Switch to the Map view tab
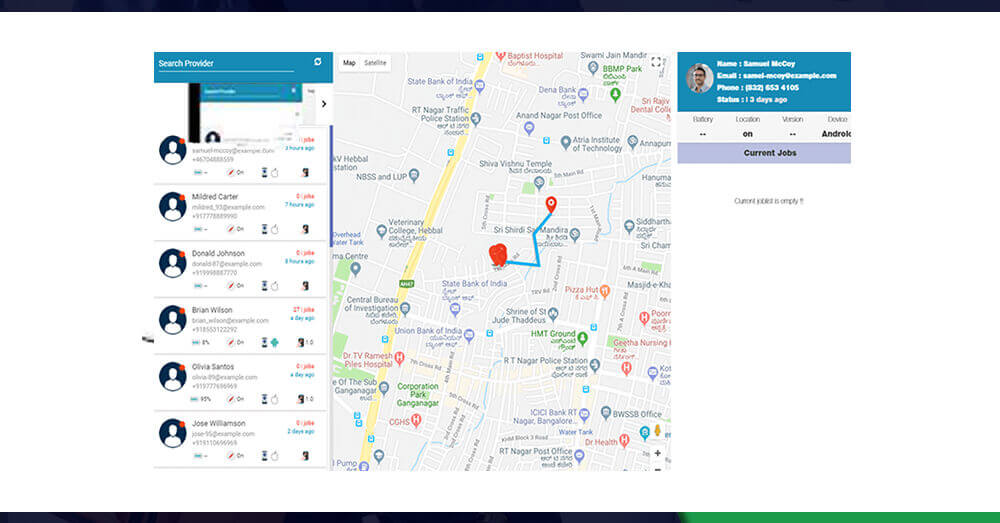This screenshot has width=1000, height=523. [349, 63]
